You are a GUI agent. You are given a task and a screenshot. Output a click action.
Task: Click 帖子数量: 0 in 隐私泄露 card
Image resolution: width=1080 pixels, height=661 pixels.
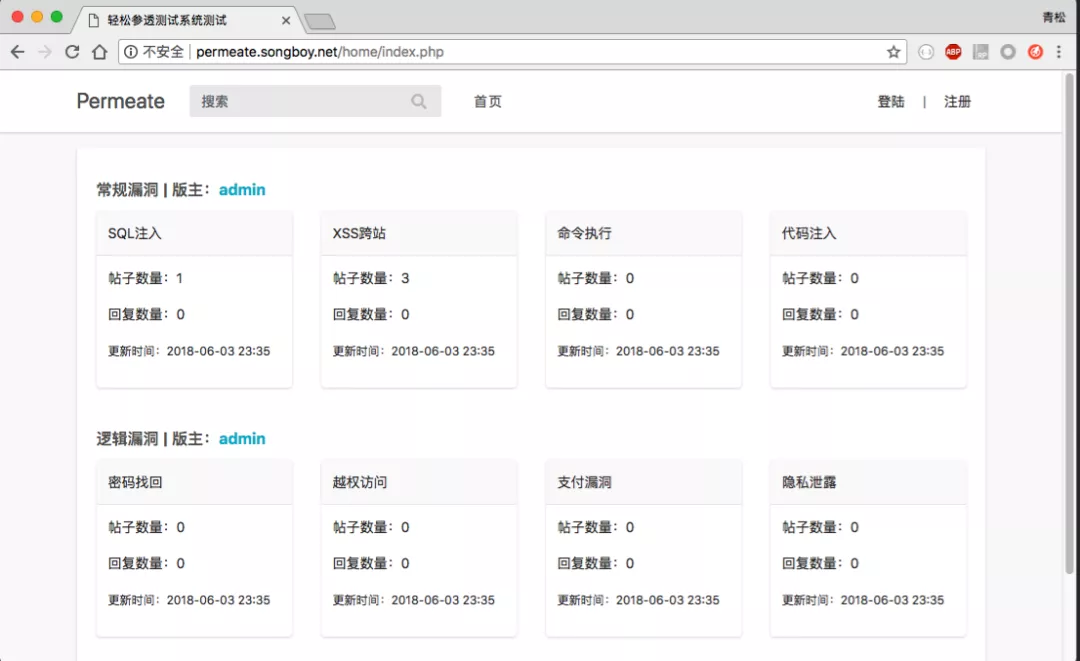click(x=820, y=527)
